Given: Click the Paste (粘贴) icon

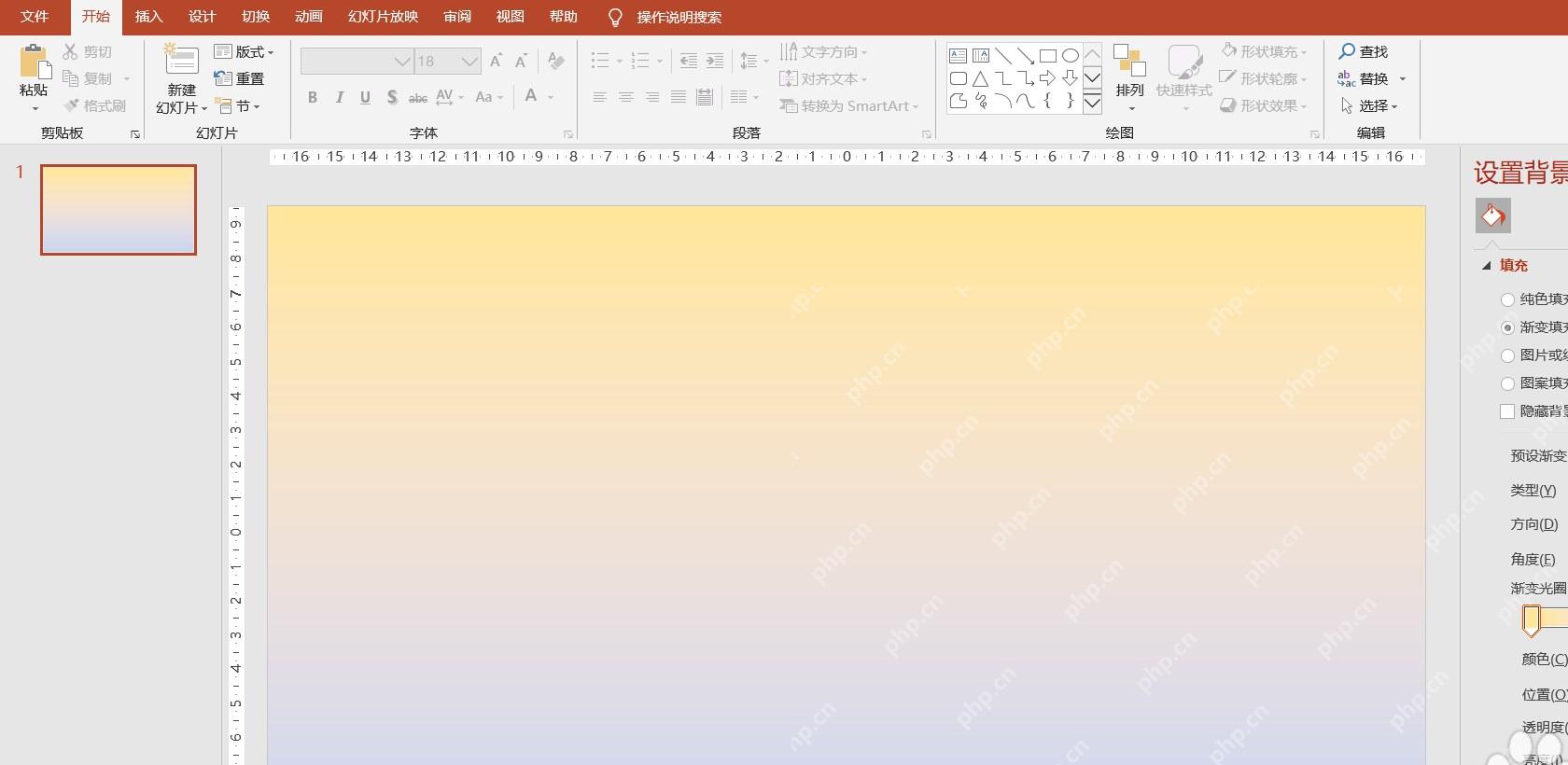Looking at the screenshot, I should click(35, 62).
